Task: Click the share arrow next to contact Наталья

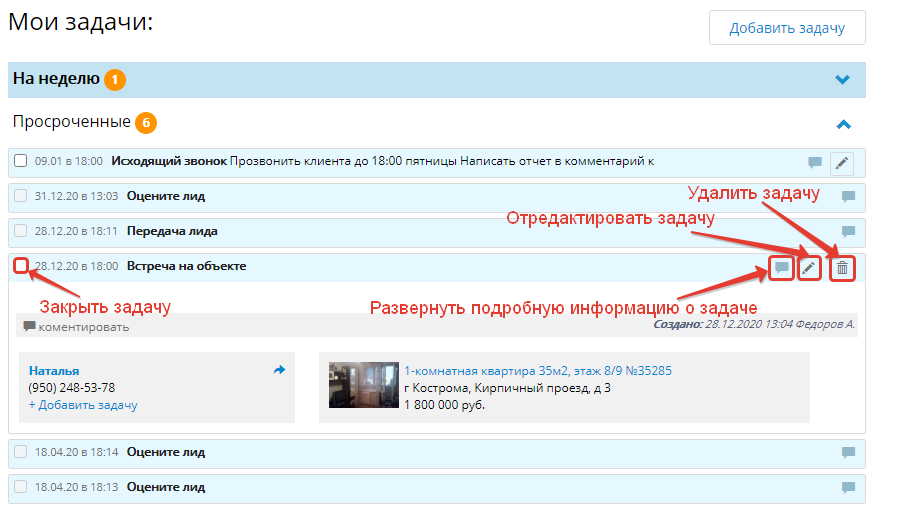Action: pyautogui.click(x=279, y=370)
